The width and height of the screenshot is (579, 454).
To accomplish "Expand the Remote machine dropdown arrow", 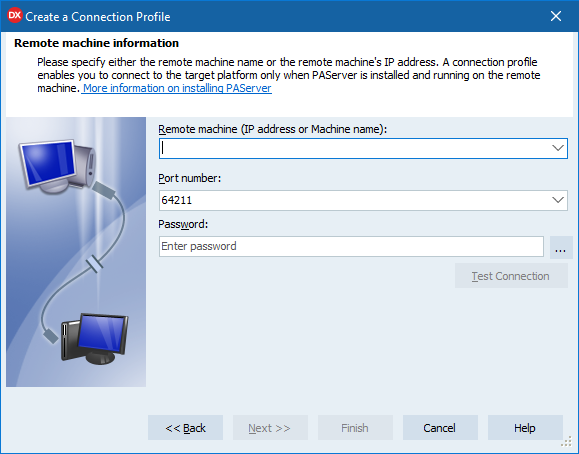I will [558, 149].
